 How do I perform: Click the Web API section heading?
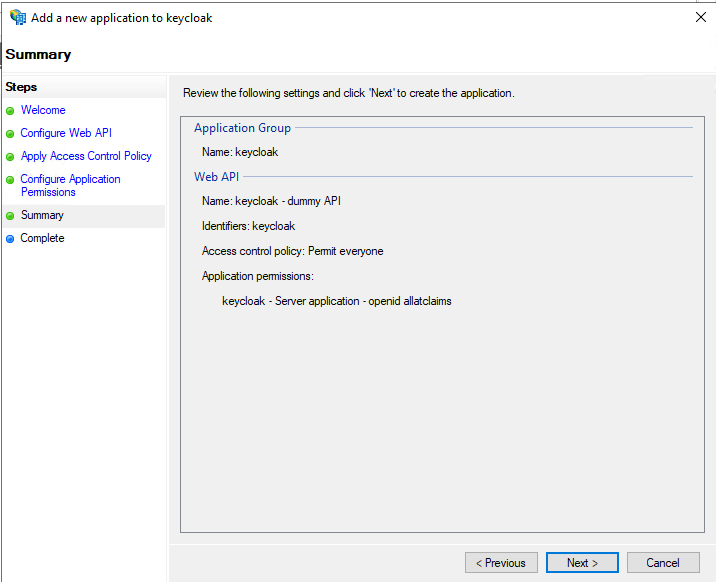coord(216,177)
